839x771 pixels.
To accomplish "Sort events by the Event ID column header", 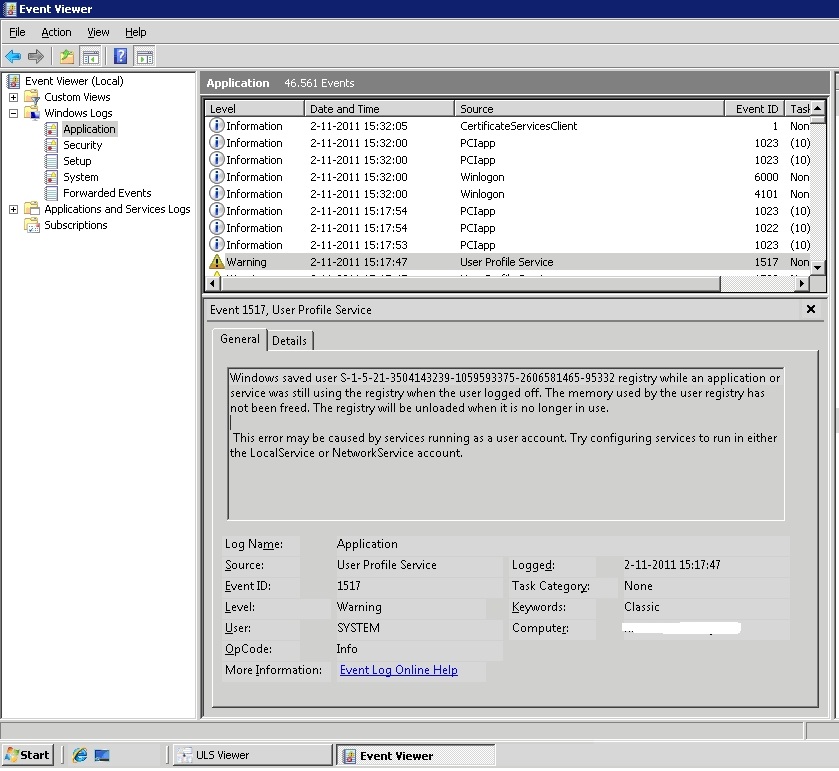I will [754, 109].
